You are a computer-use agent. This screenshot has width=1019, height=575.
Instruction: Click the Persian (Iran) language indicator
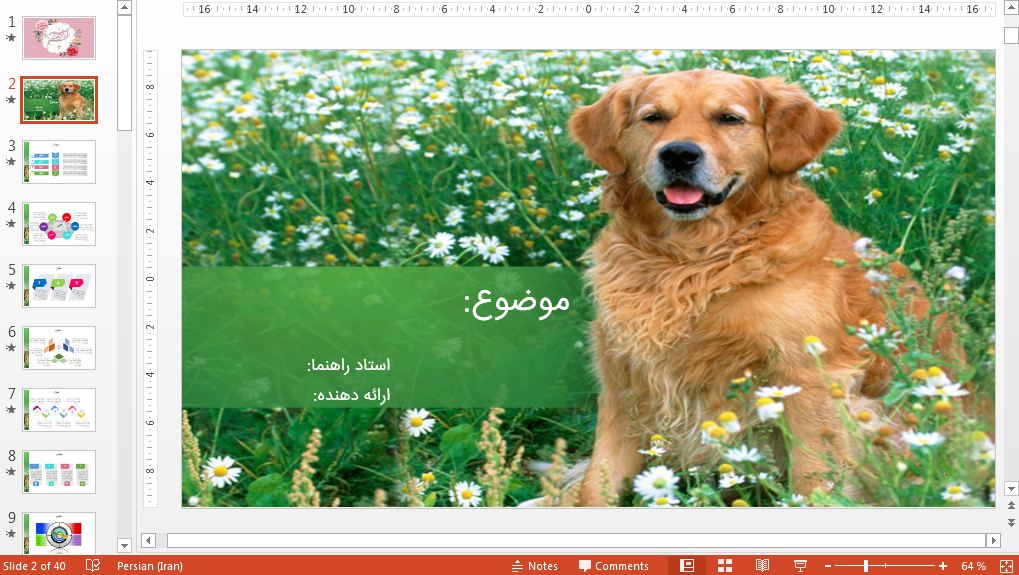click(149, 566)
